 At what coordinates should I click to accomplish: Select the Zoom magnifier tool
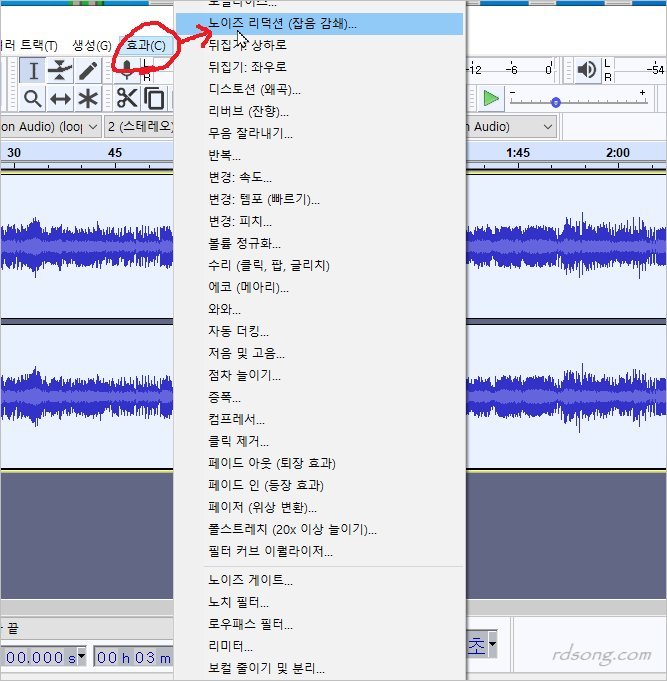[33, 98]
